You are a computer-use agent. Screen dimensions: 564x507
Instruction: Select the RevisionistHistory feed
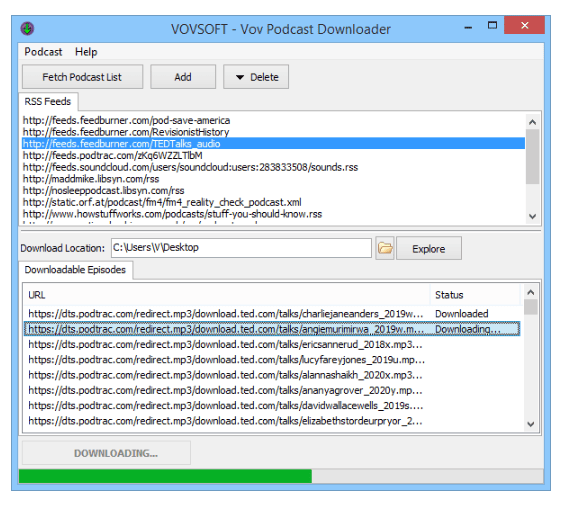(x=273, y=132)
